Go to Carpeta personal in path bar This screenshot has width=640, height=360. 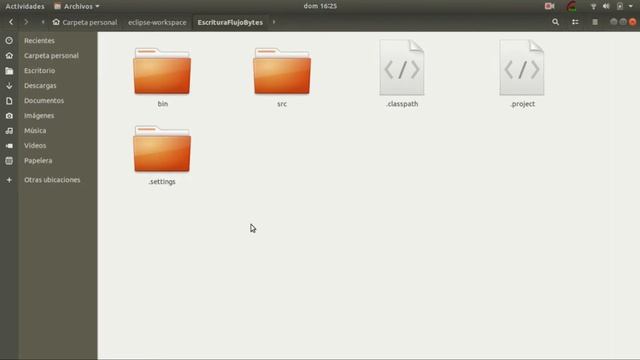85,22
